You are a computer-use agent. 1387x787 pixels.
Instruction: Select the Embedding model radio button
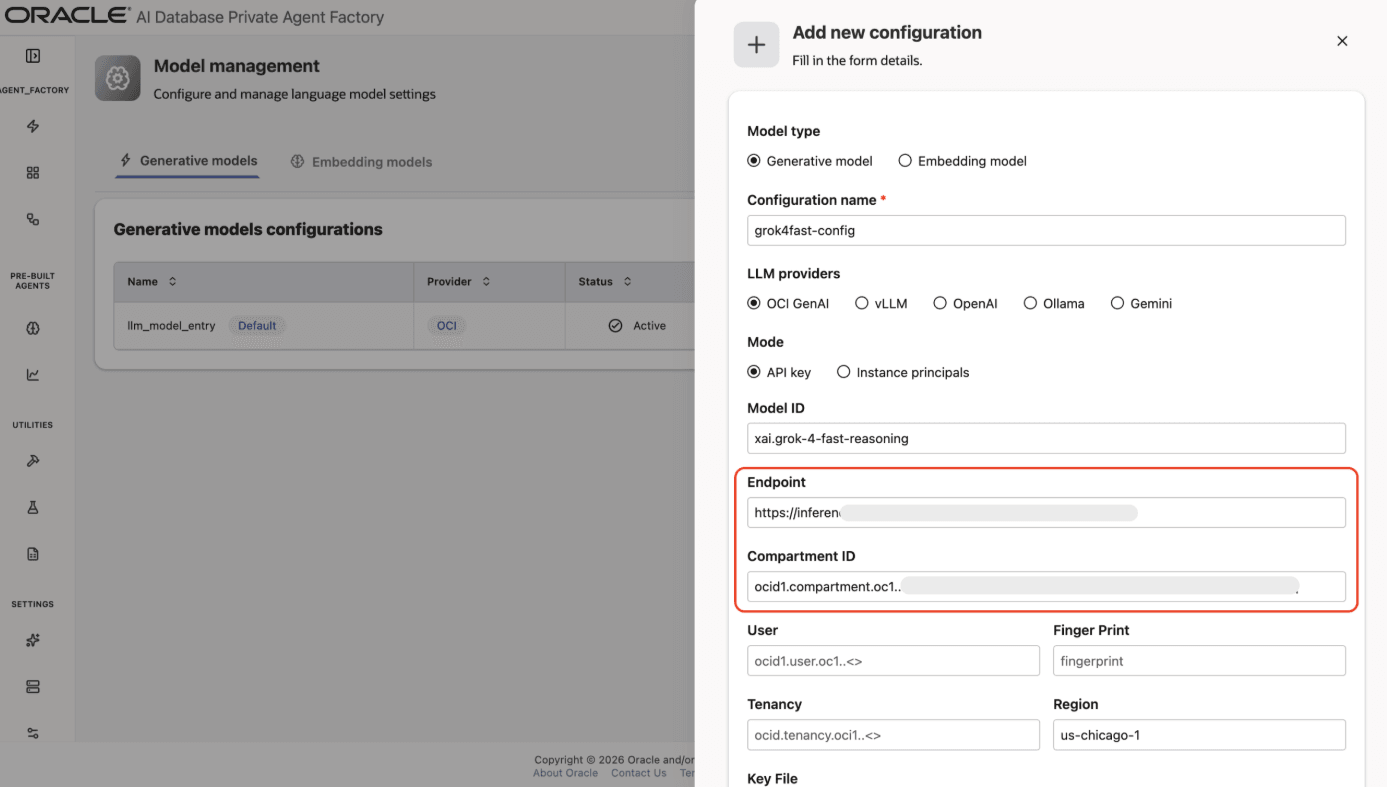pos(905,160)
